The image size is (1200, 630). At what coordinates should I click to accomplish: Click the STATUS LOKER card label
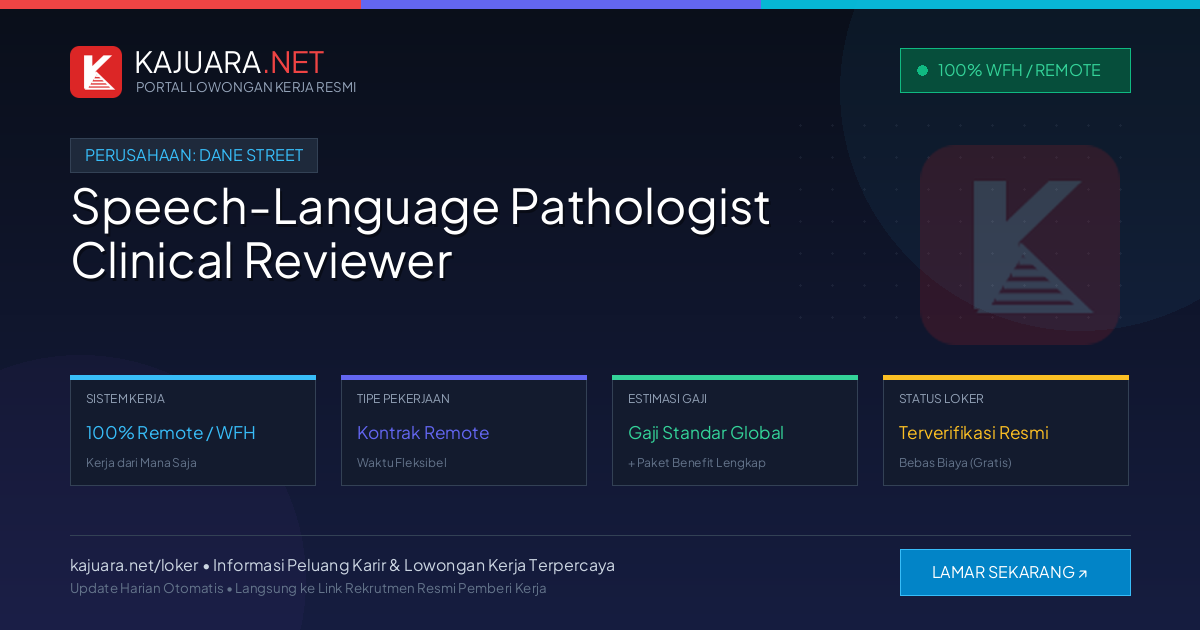941,399
